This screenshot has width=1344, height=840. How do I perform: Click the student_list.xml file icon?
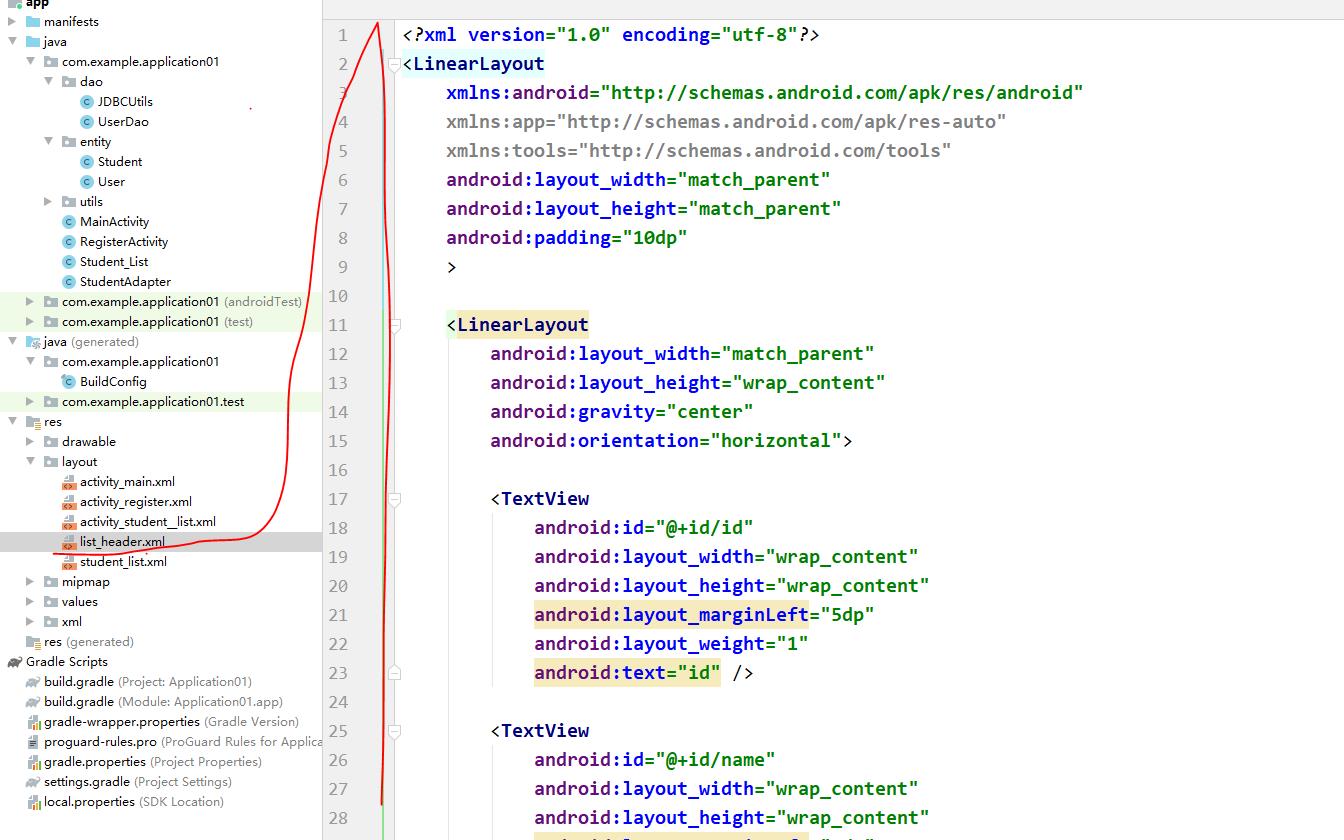point(69,561)
